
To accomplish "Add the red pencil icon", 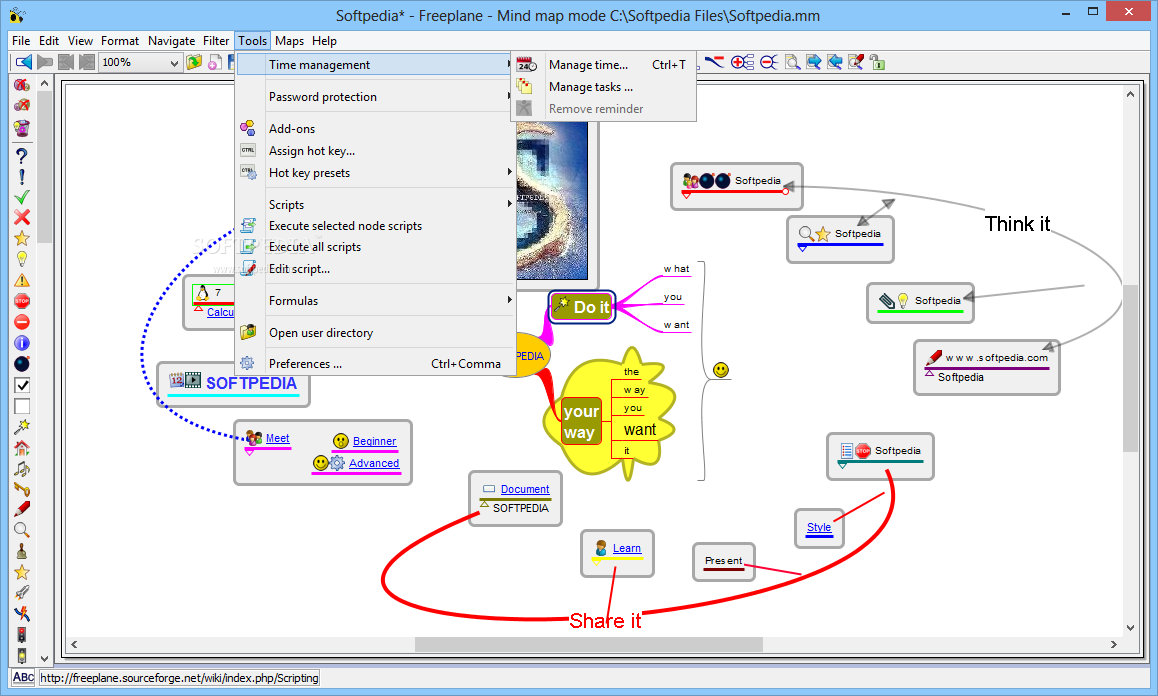I will click(22, 509).
